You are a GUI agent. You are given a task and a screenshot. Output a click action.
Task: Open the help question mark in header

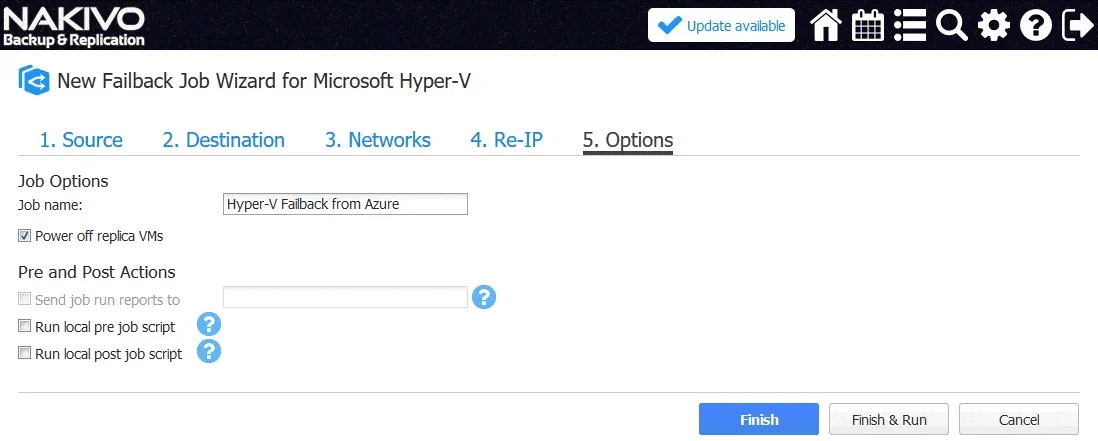pos(1035,25)
